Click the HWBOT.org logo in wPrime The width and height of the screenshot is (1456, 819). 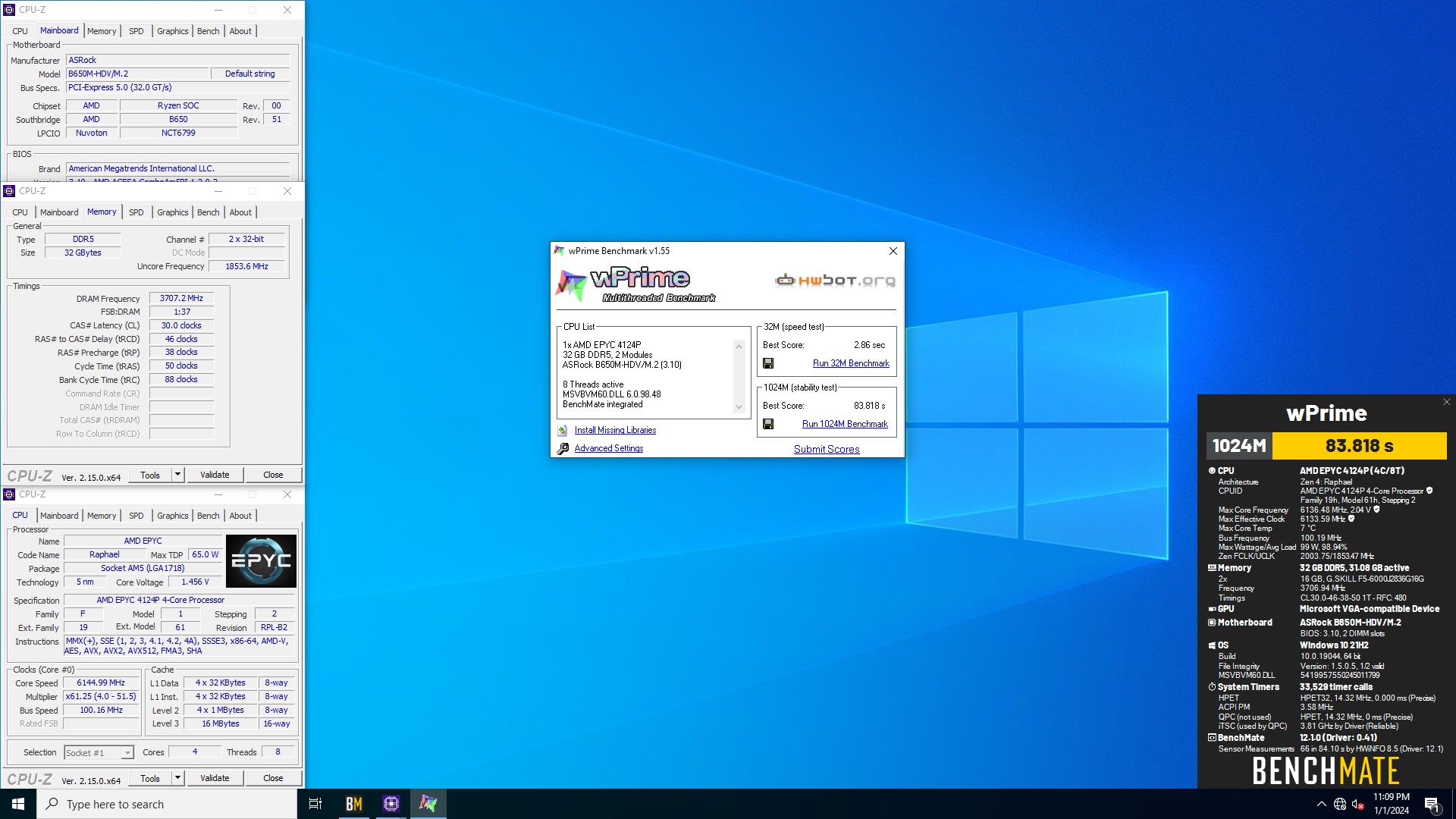(x=835, y=281)
